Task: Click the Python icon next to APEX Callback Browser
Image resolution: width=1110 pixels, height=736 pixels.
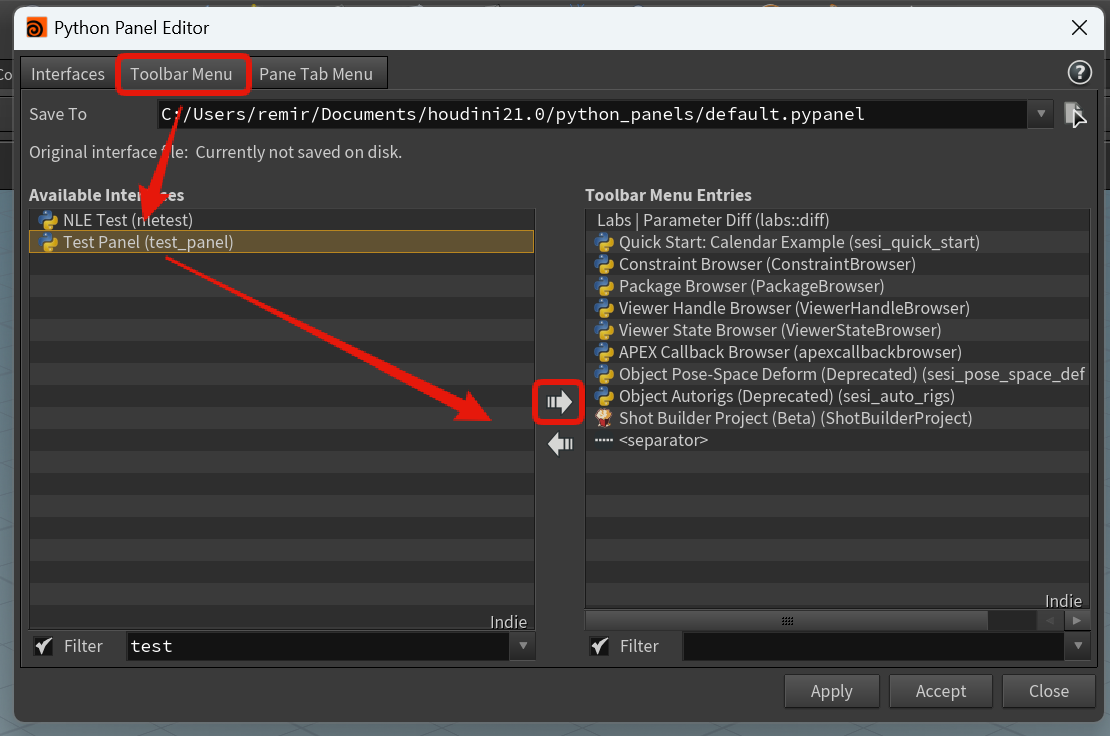Action: click(x=603, y=352)
